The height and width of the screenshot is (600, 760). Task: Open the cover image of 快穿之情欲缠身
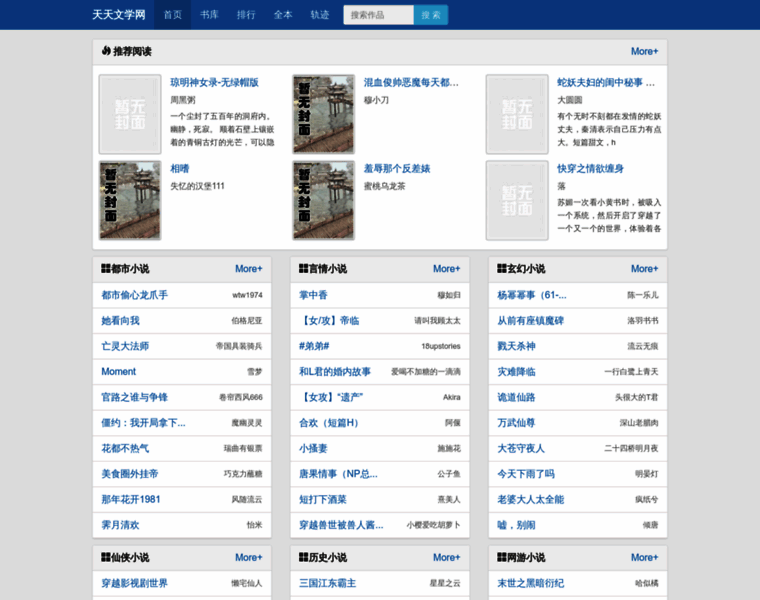click(517, 200)
